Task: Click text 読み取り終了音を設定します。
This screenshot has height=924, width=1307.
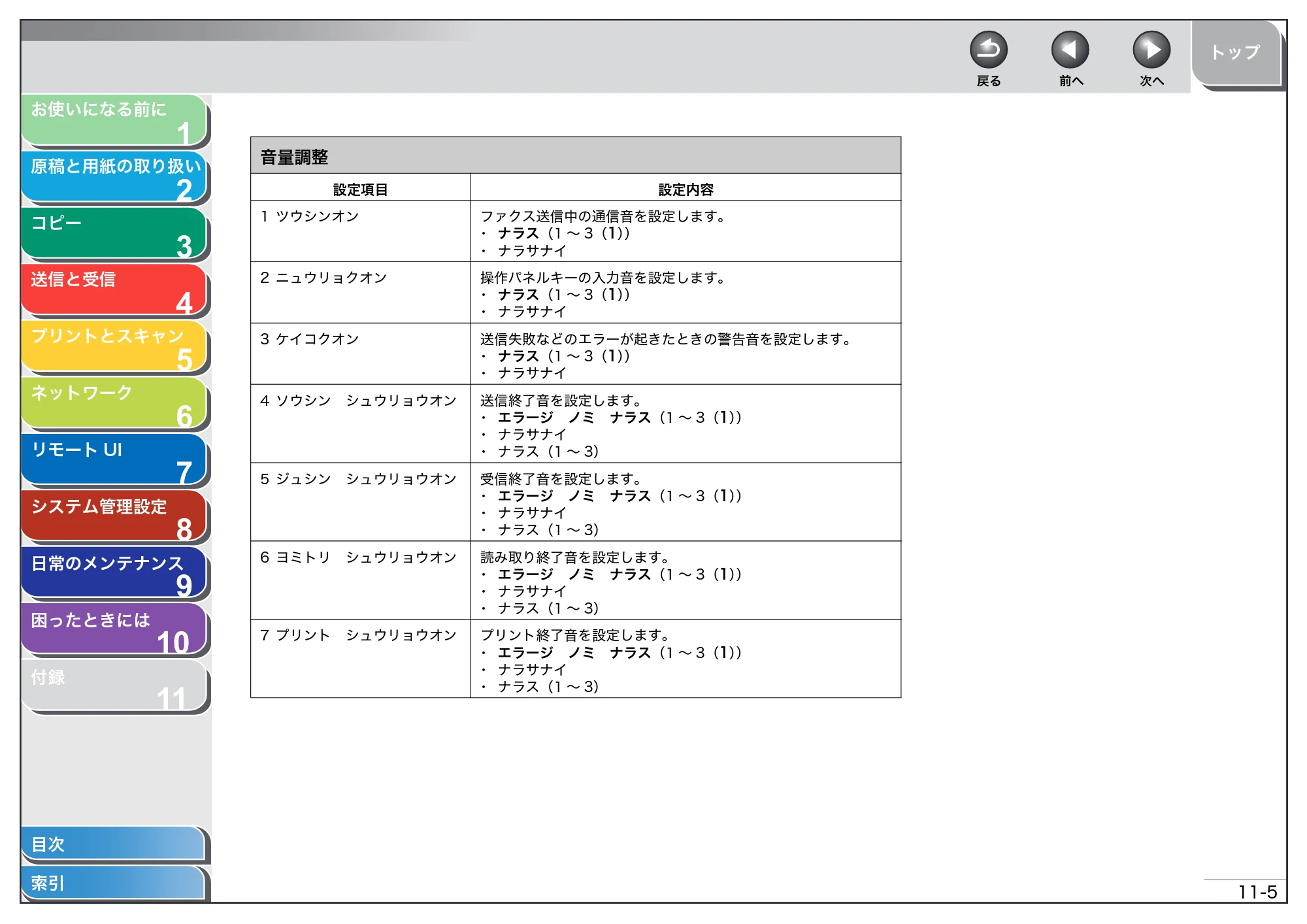Action: click(x=576, y=557)
